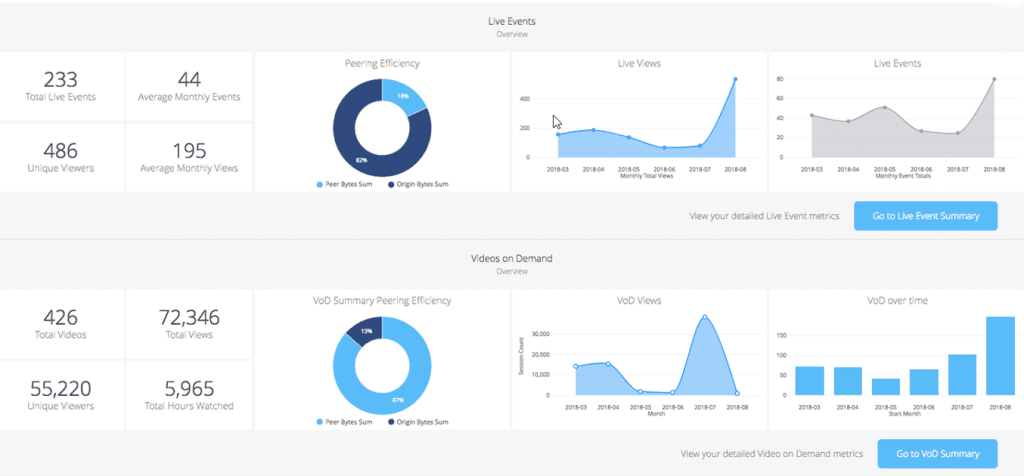Toggle Origin Bytes Sum legend under Peering Efficiency
Screen dimensions: 1024x476
pos(414,184)
